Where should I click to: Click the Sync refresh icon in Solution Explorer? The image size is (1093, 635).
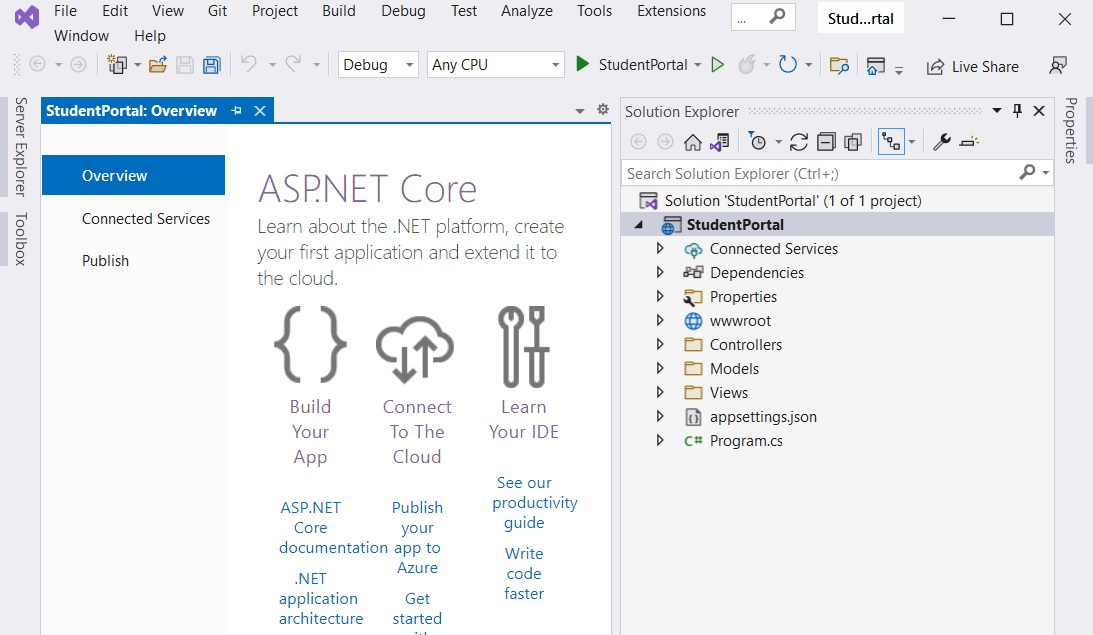click(799, 142)
